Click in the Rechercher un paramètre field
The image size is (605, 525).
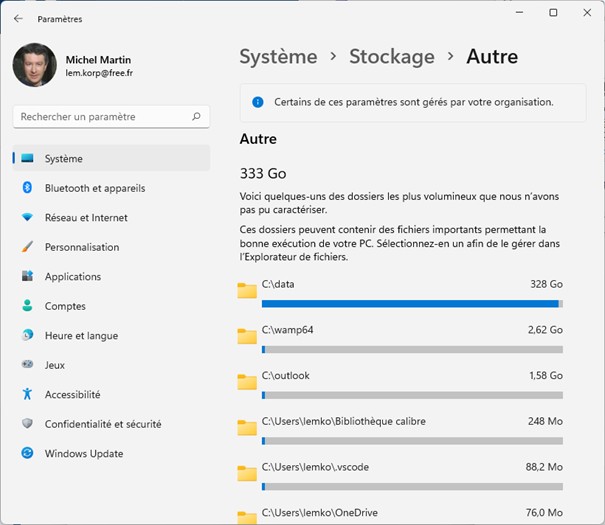click(x=100, y=117)
